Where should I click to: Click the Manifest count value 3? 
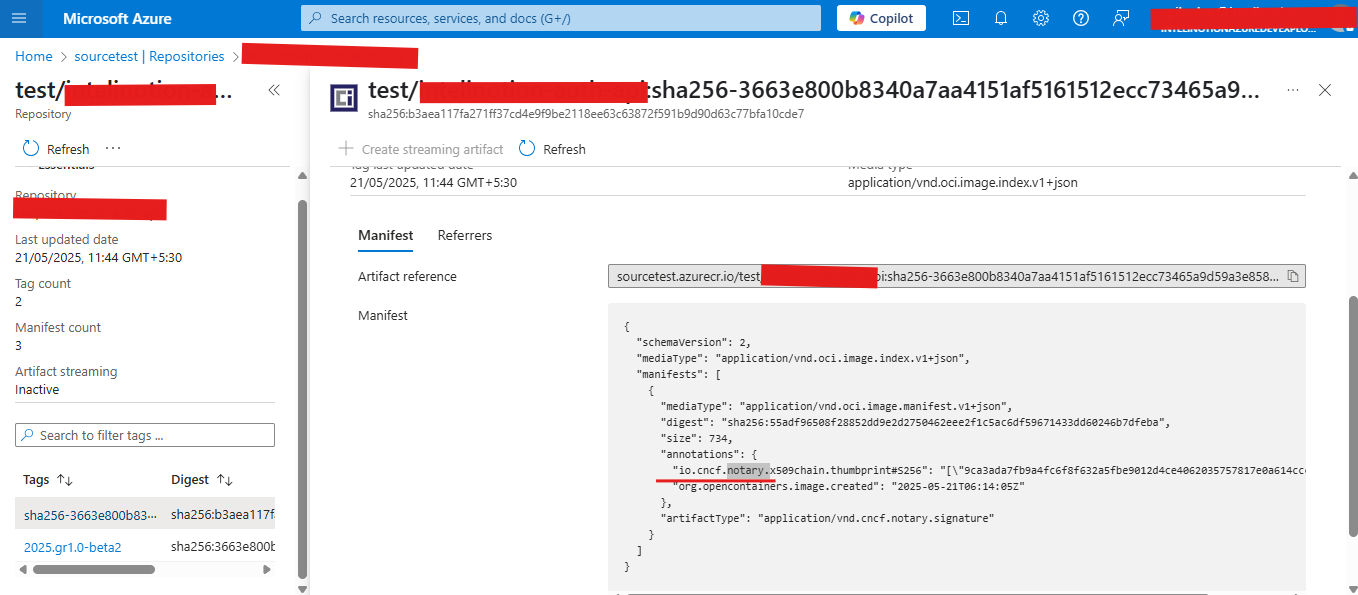[19, 345]
